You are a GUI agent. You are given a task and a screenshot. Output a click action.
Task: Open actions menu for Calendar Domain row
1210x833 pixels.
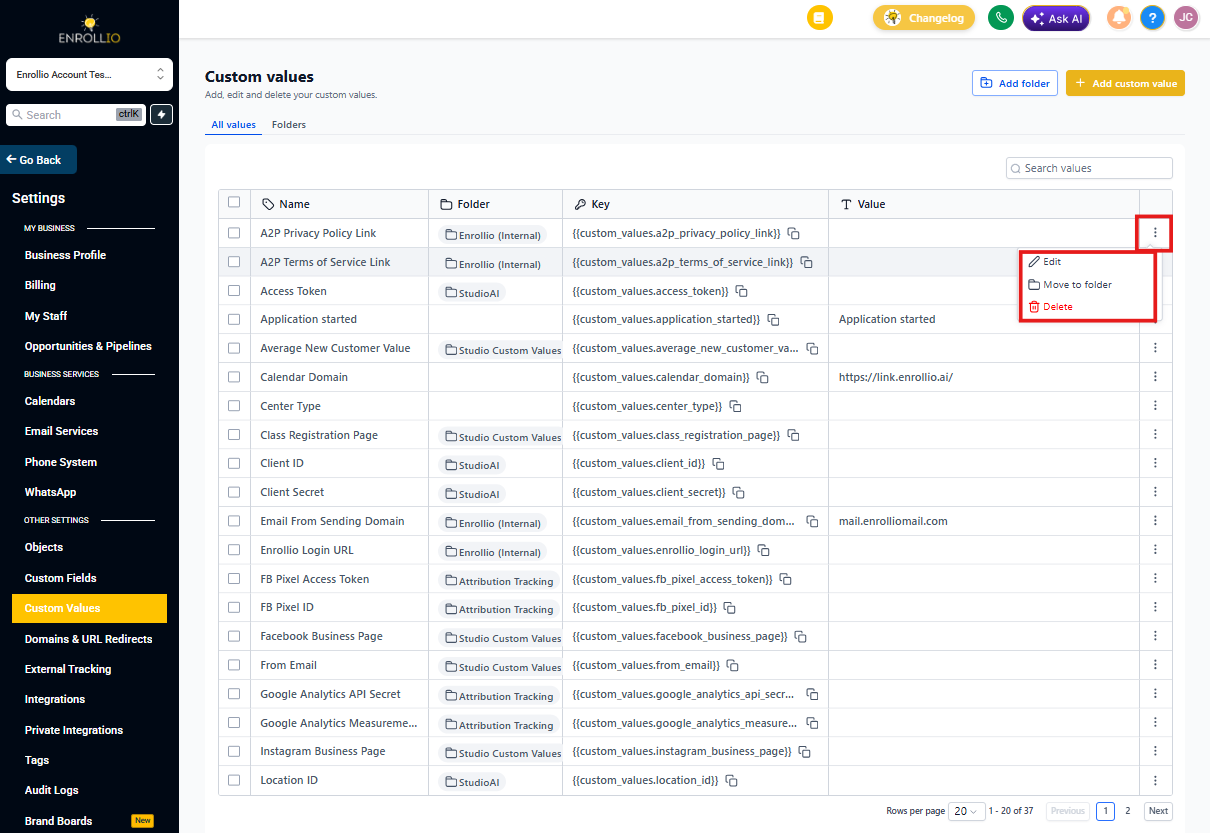1155,377
